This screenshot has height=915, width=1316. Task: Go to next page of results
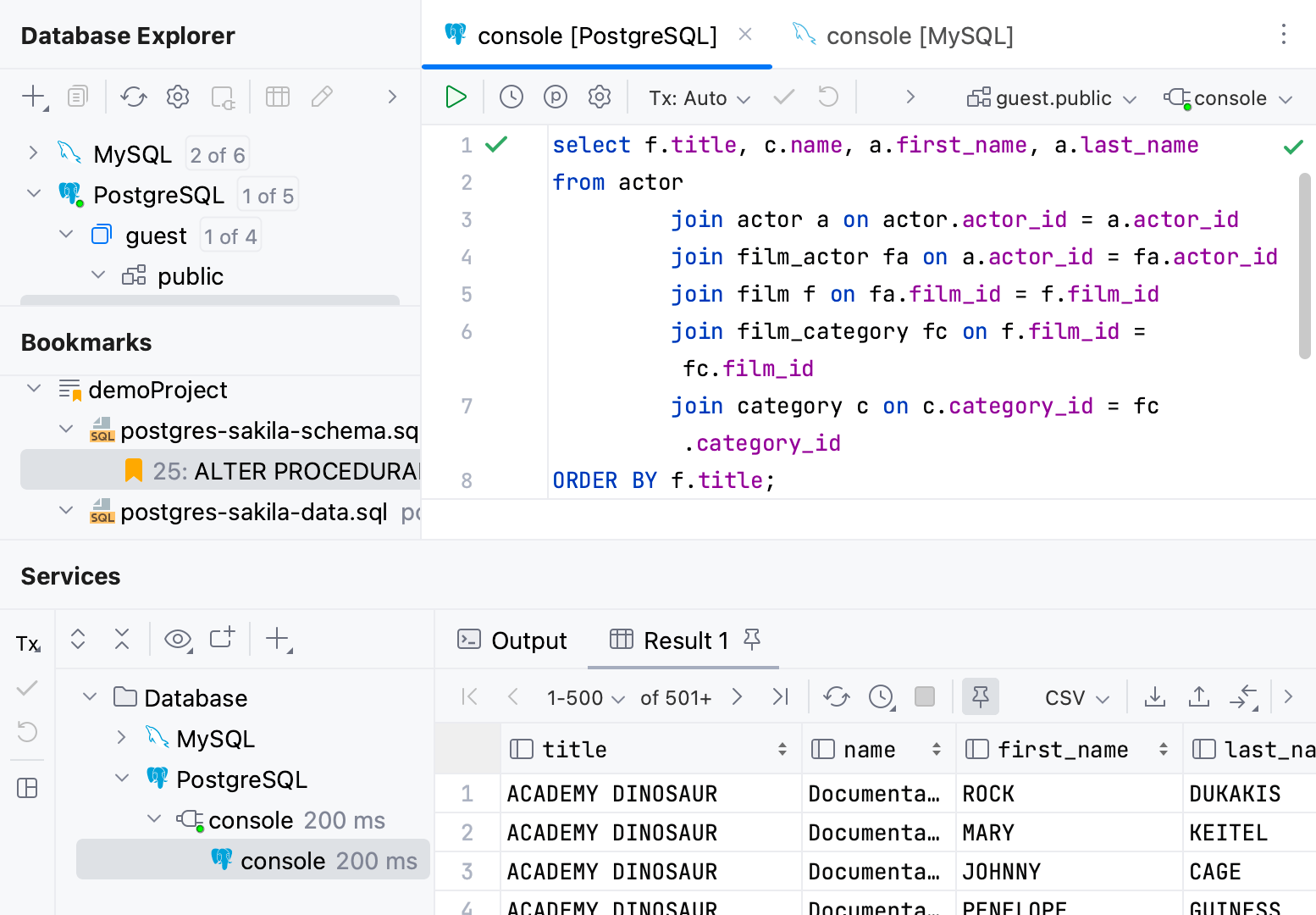pyautogui.click(x=737, y=697)
